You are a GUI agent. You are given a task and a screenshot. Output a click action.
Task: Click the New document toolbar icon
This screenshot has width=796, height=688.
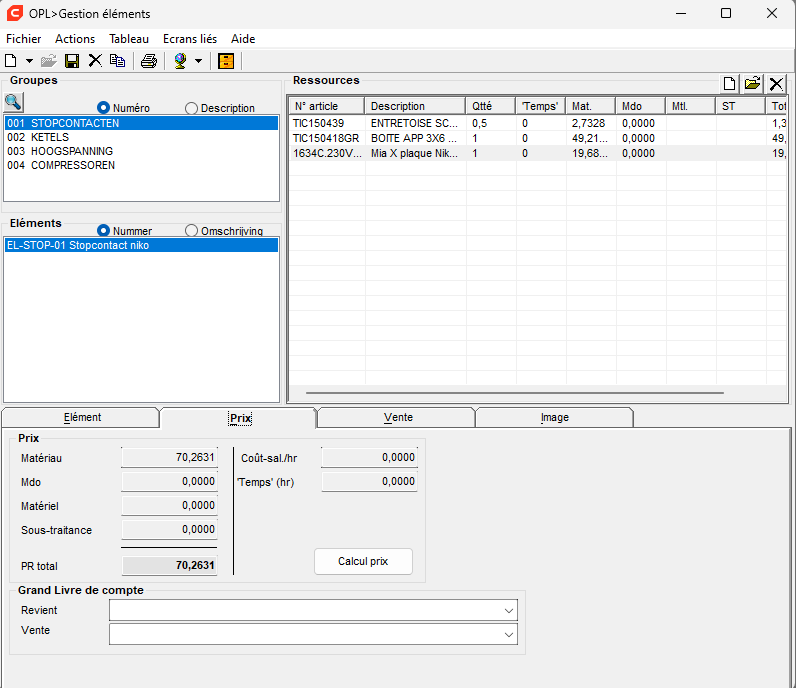click(x=11, y=61)
